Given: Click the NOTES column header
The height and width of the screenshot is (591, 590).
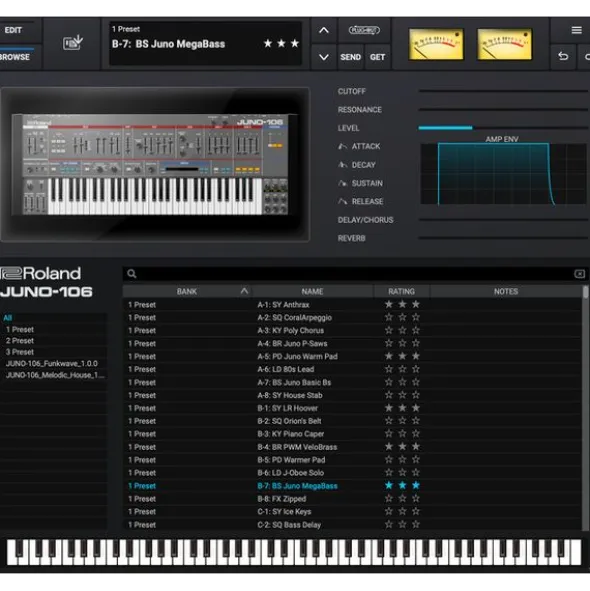Looking at the screenshot, I should coord(506,291).
